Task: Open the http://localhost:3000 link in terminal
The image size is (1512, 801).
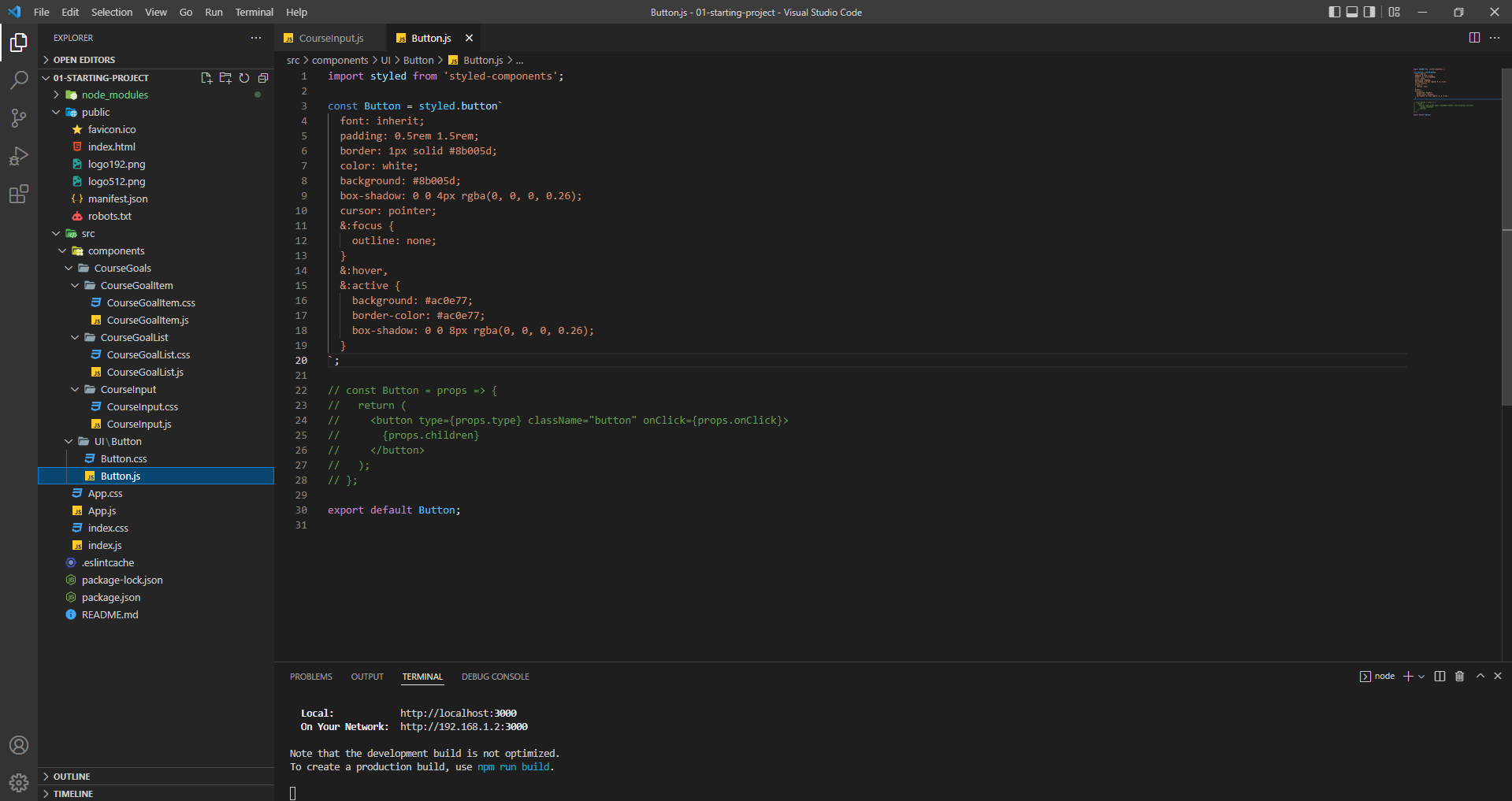Action: click(459, 713)
